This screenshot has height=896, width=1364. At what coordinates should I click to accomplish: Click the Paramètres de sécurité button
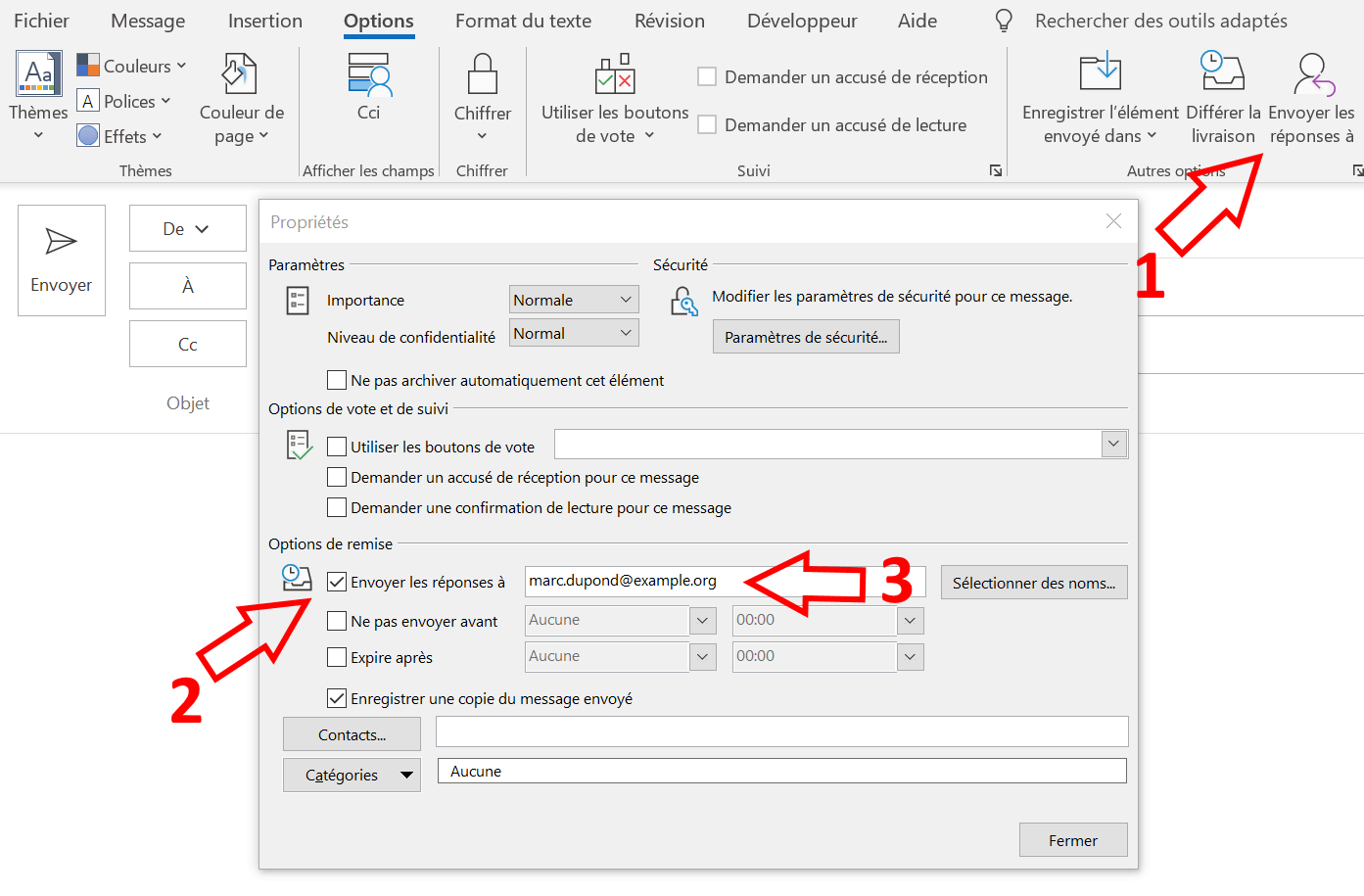806,337
